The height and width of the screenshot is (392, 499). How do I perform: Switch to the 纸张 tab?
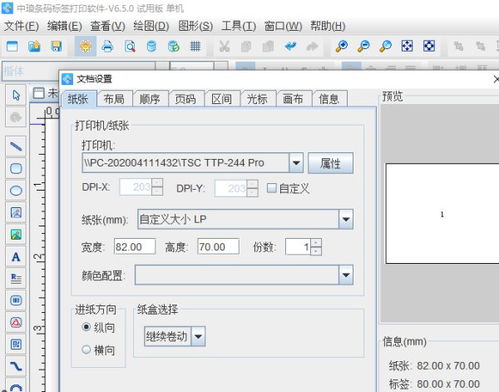[x=78, y=99]
